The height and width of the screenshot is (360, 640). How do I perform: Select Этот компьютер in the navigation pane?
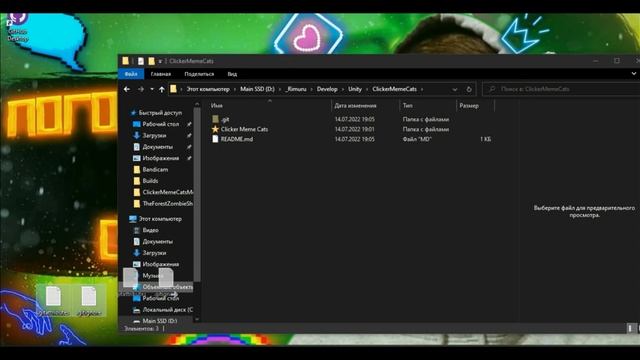(x=160, y=219)
